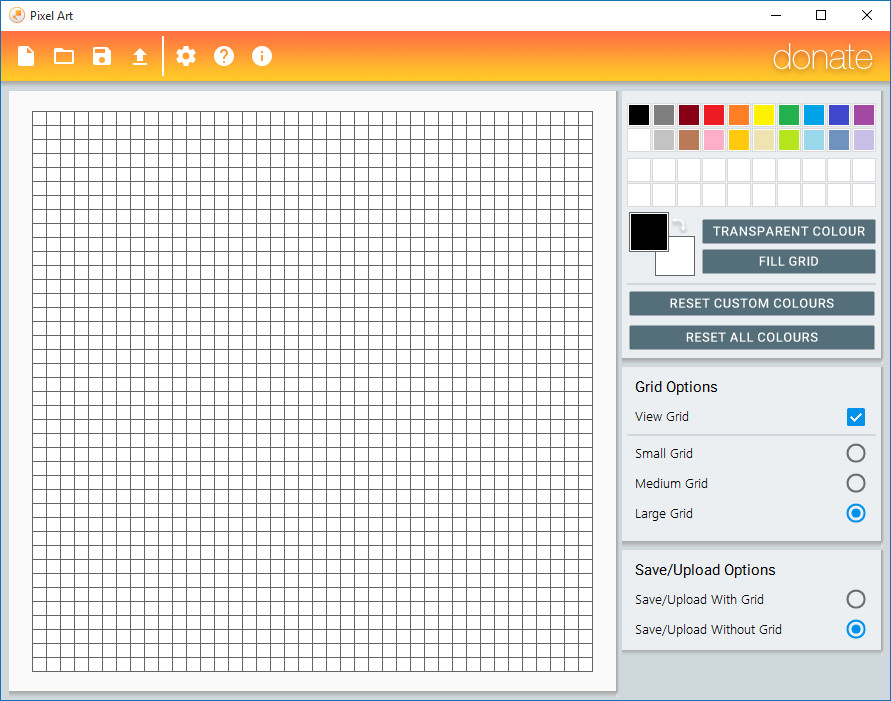Viewport: 891px width, 701px height.
Task: Pick the orange colour swatch
Action: point(739,115)
